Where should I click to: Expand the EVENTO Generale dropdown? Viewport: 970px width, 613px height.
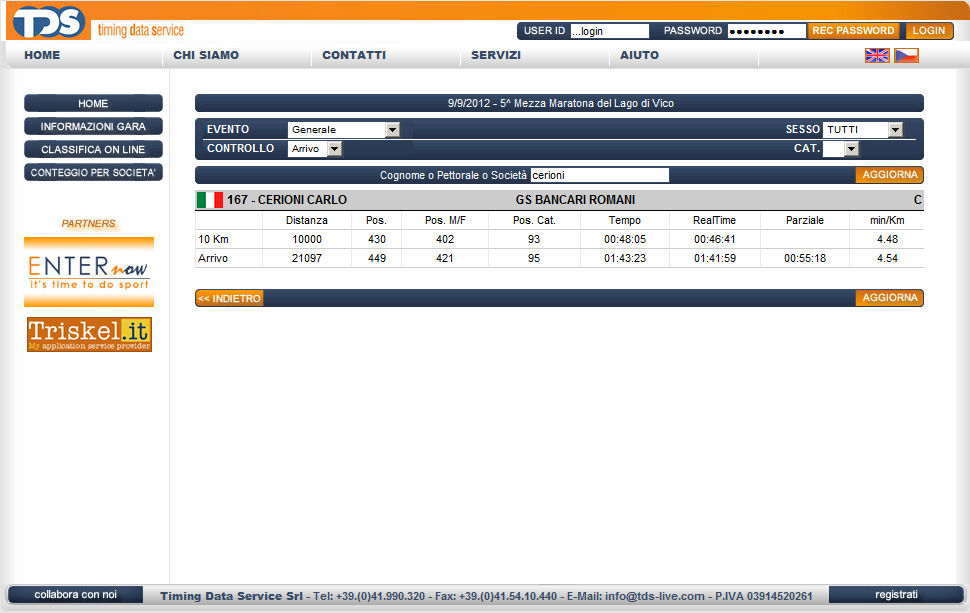pyautogui.click(x=343, y=130)
